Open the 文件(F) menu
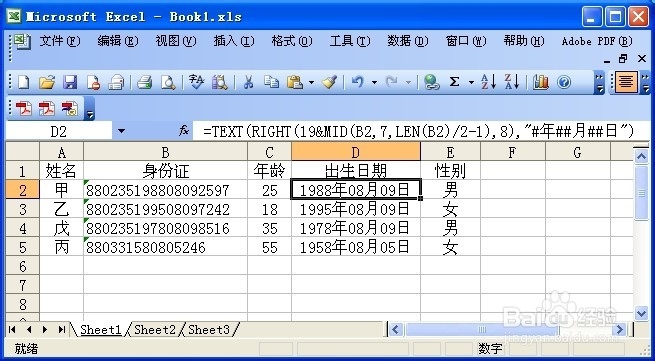The height and width of the screenshot is (361, 655). click(60, 41)
